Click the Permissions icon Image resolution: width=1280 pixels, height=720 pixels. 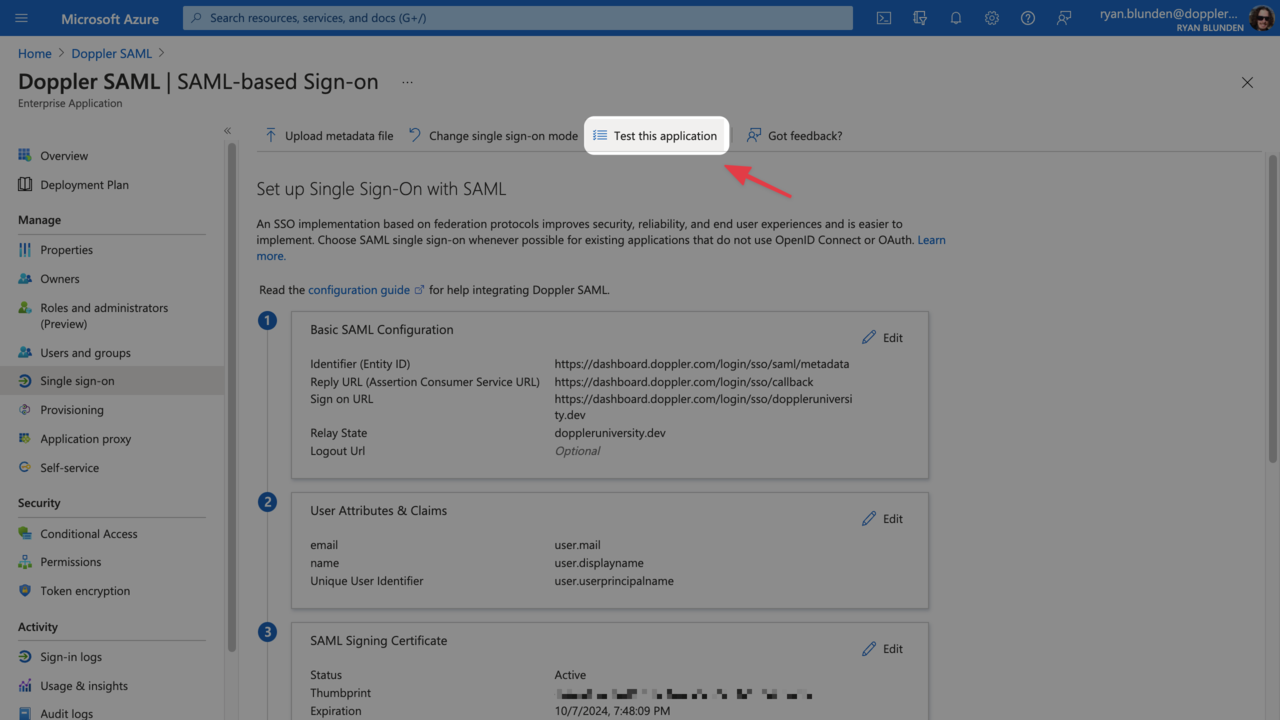point(25,561)
